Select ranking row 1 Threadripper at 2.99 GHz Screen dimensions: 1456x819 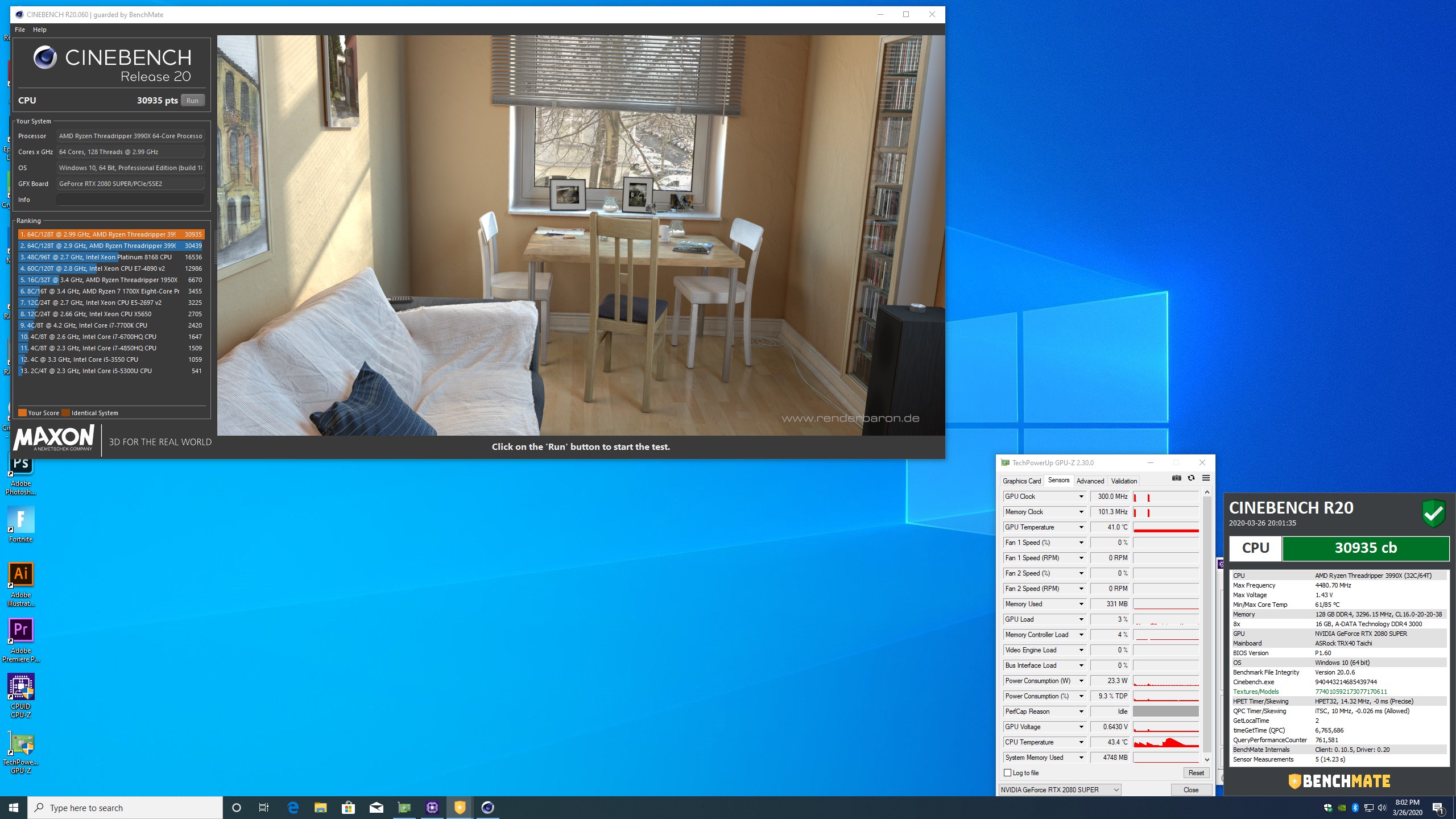pos(111,234)
